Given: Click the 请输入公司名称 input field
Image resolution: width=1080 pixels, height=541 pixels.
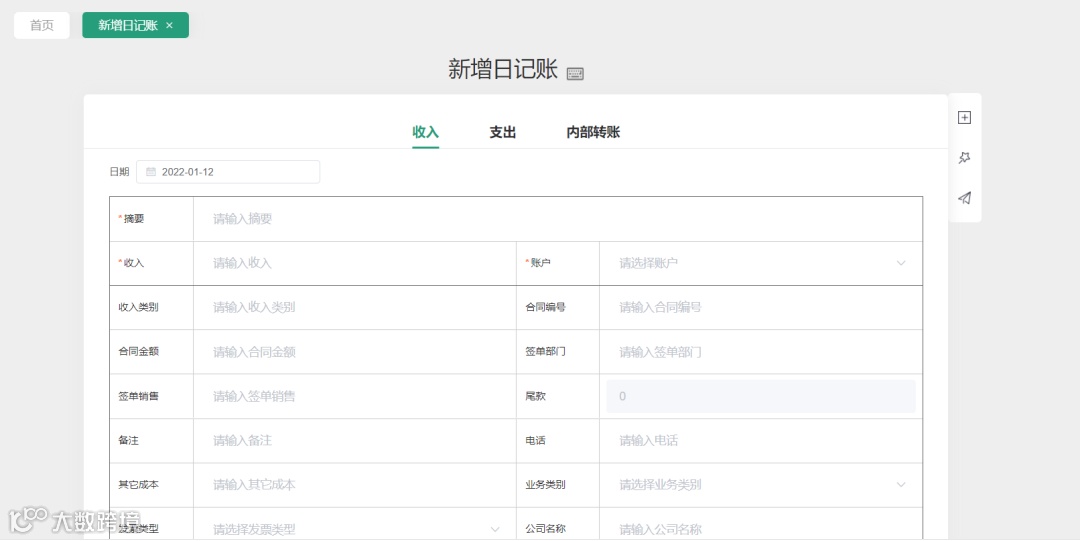Looking at the screenshot, I should (761, 529).
